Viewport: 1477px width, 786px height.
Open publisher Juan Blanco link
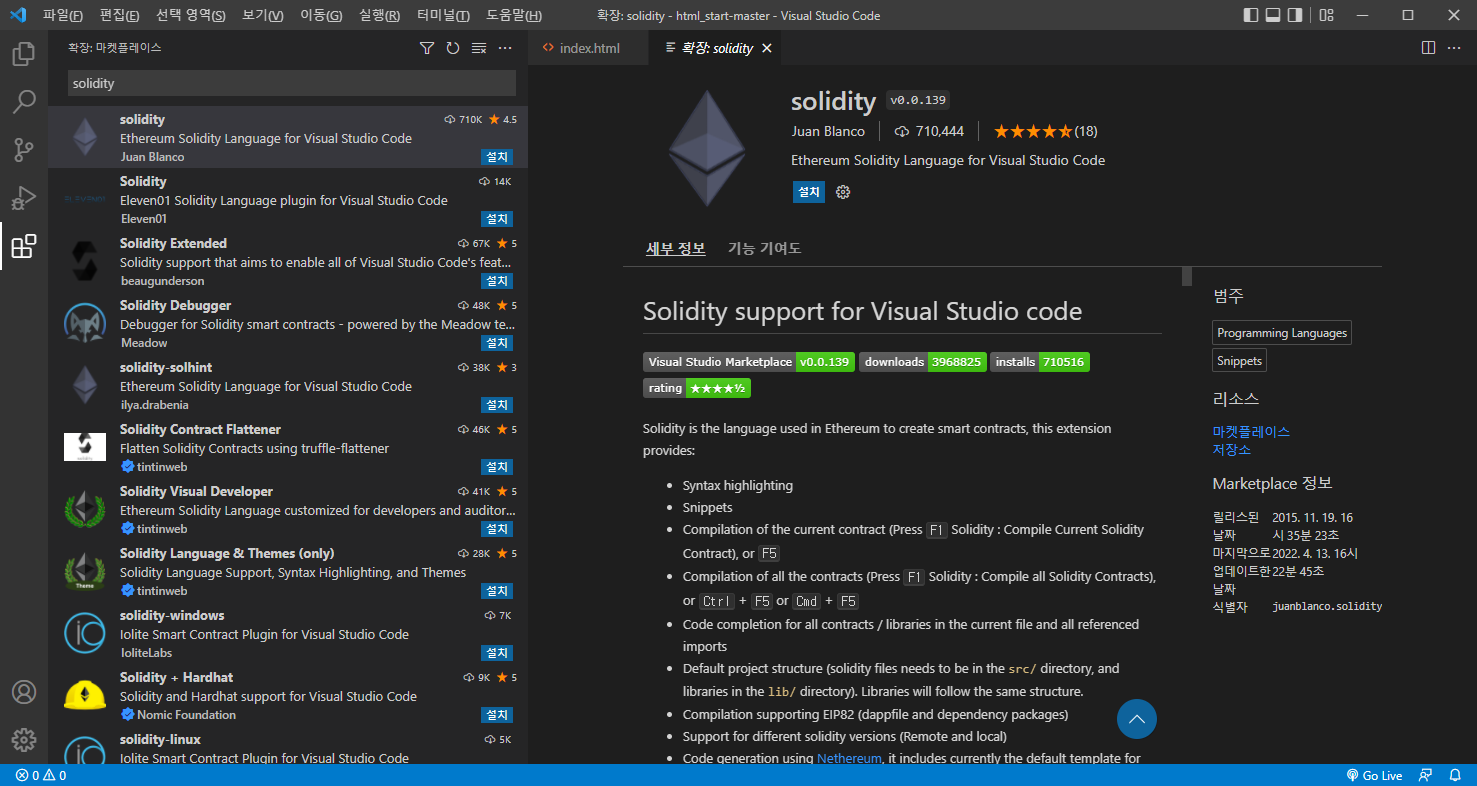tap(828, 131)
